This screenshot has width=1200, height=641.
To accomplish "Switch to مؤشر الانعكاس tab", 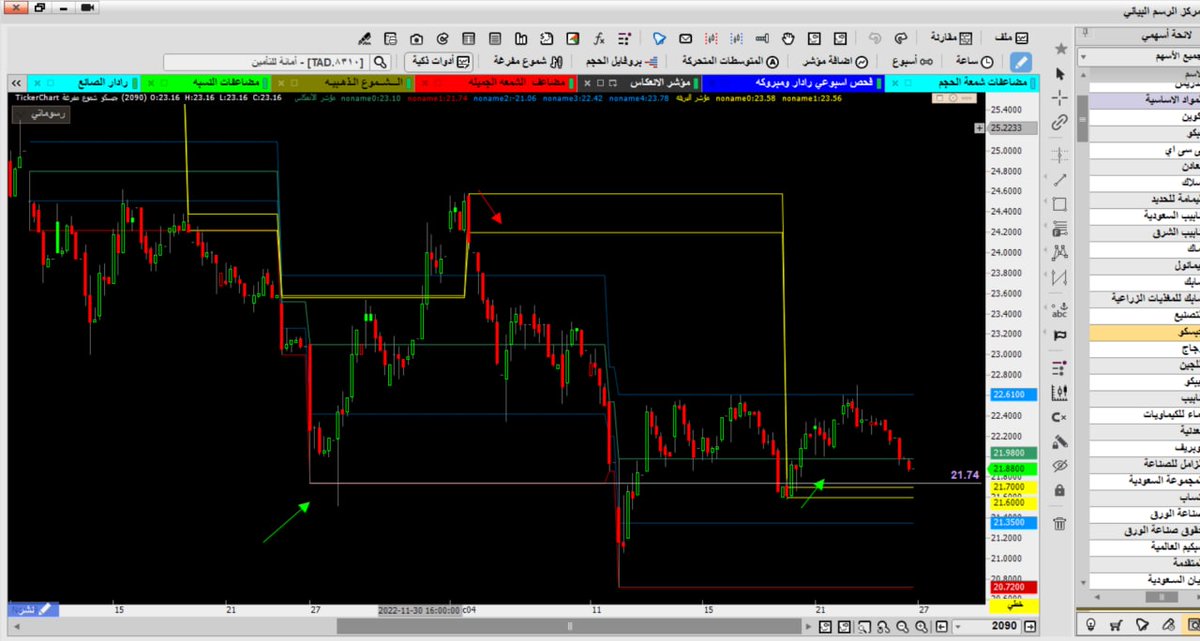I will click(x=642, y=81).
